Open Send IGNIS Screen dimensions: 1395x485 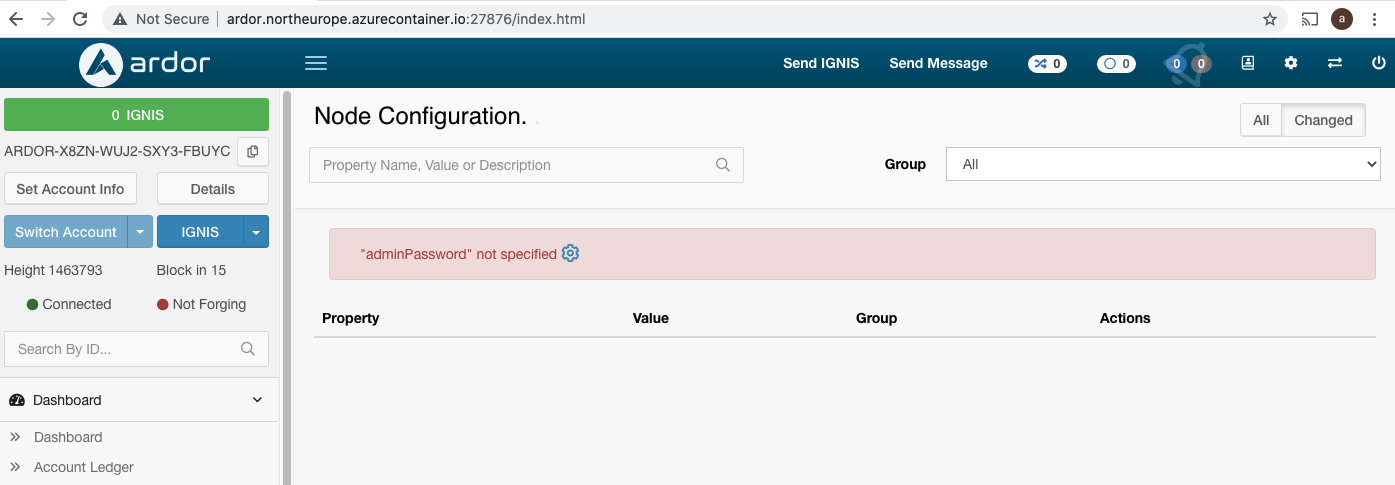pos(821,63)
